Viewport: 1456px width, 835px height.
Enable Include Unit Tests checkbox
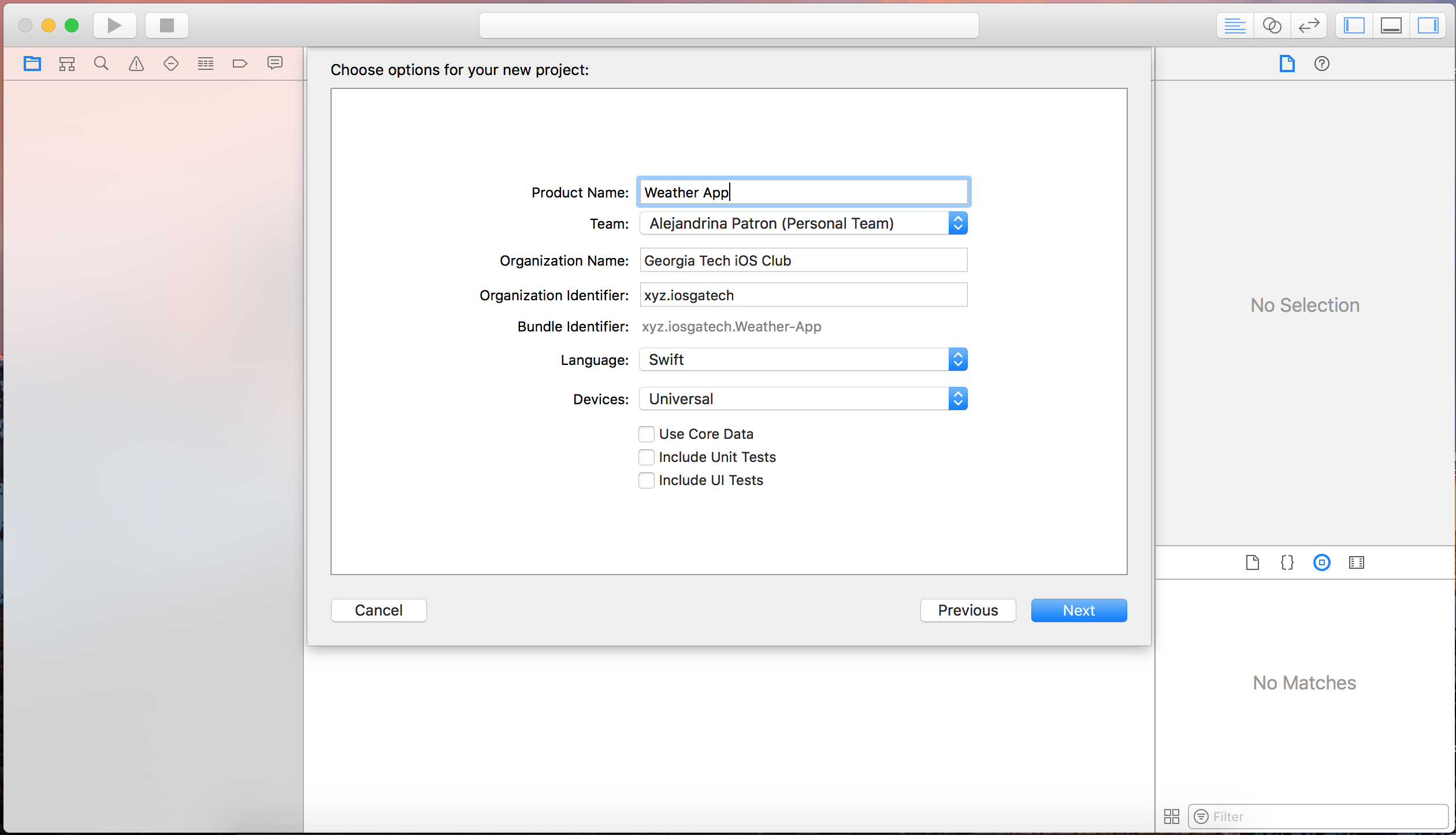[x=647, y=457]
